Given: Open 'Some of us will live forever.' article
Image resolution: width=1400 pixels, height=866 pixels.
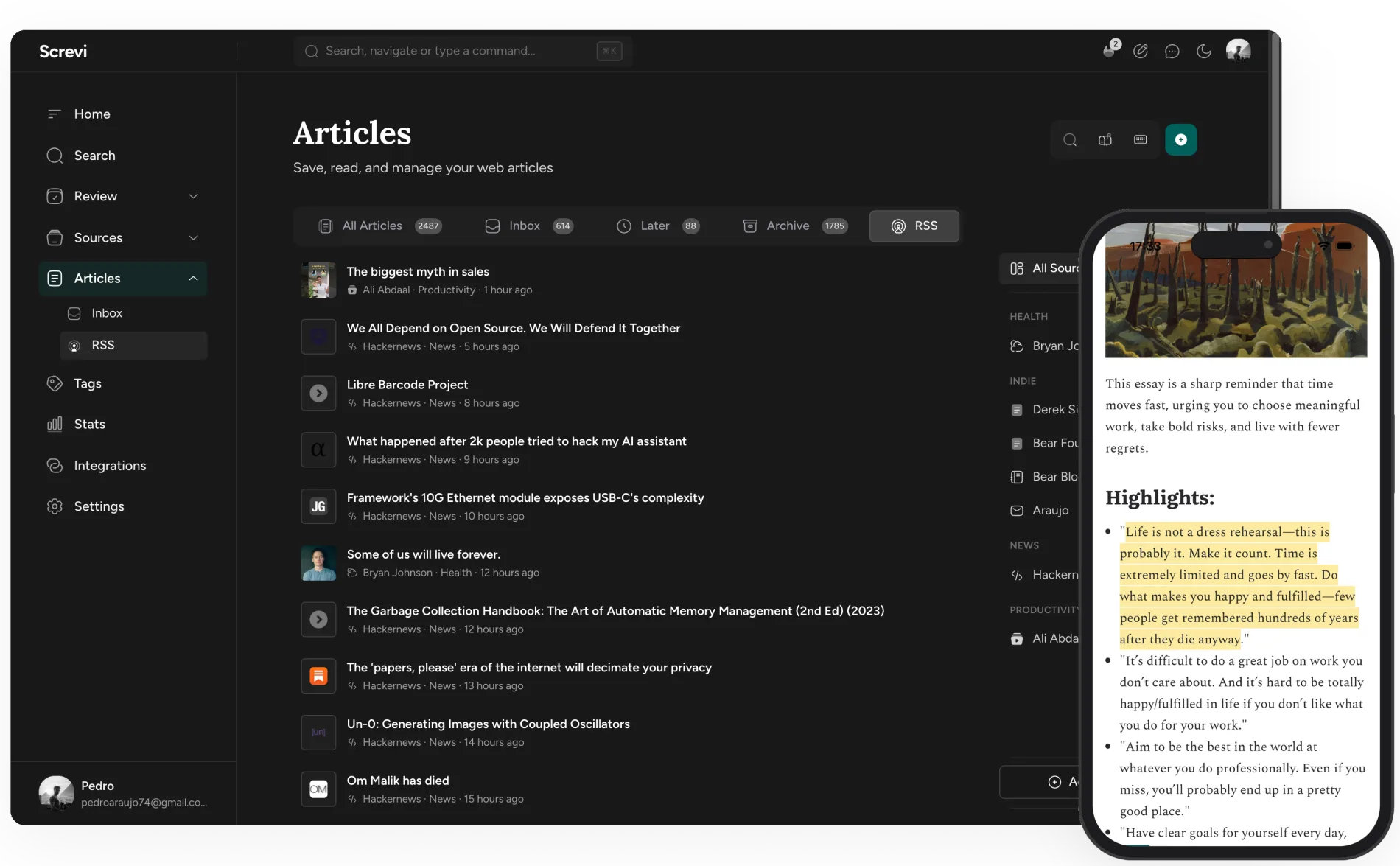Looking at the screenshot, I should (424, 554).
